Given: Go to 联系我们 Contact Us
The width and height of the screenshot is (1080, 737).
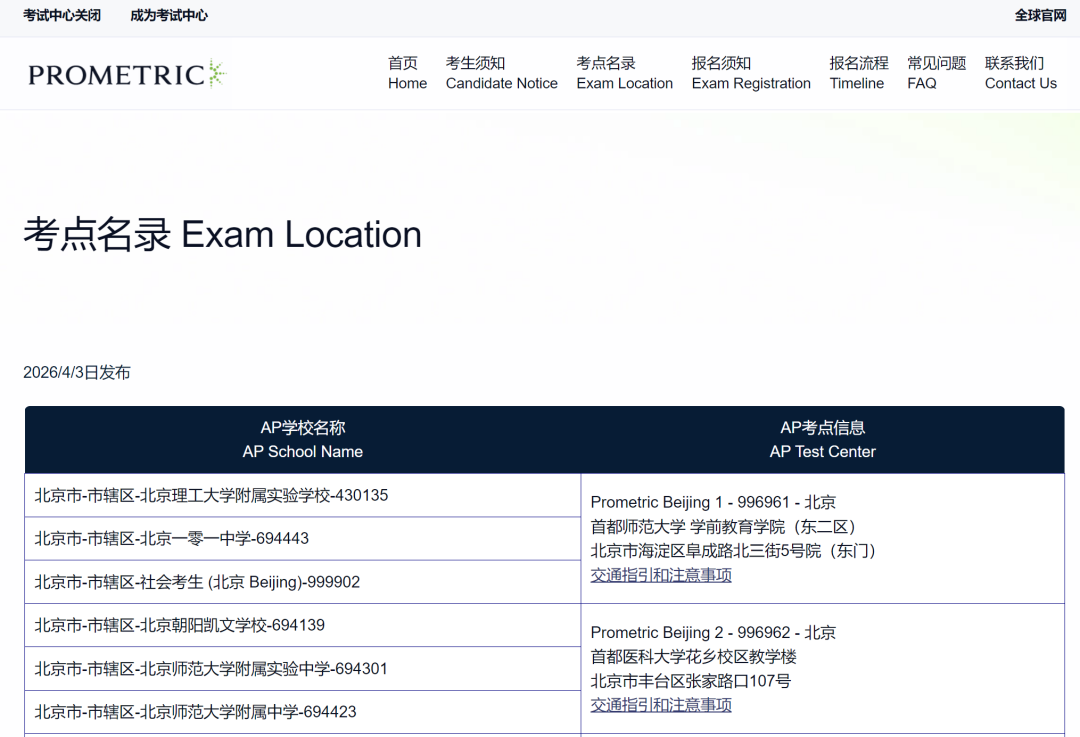Looking at the screenshot, I should 1020,74.
